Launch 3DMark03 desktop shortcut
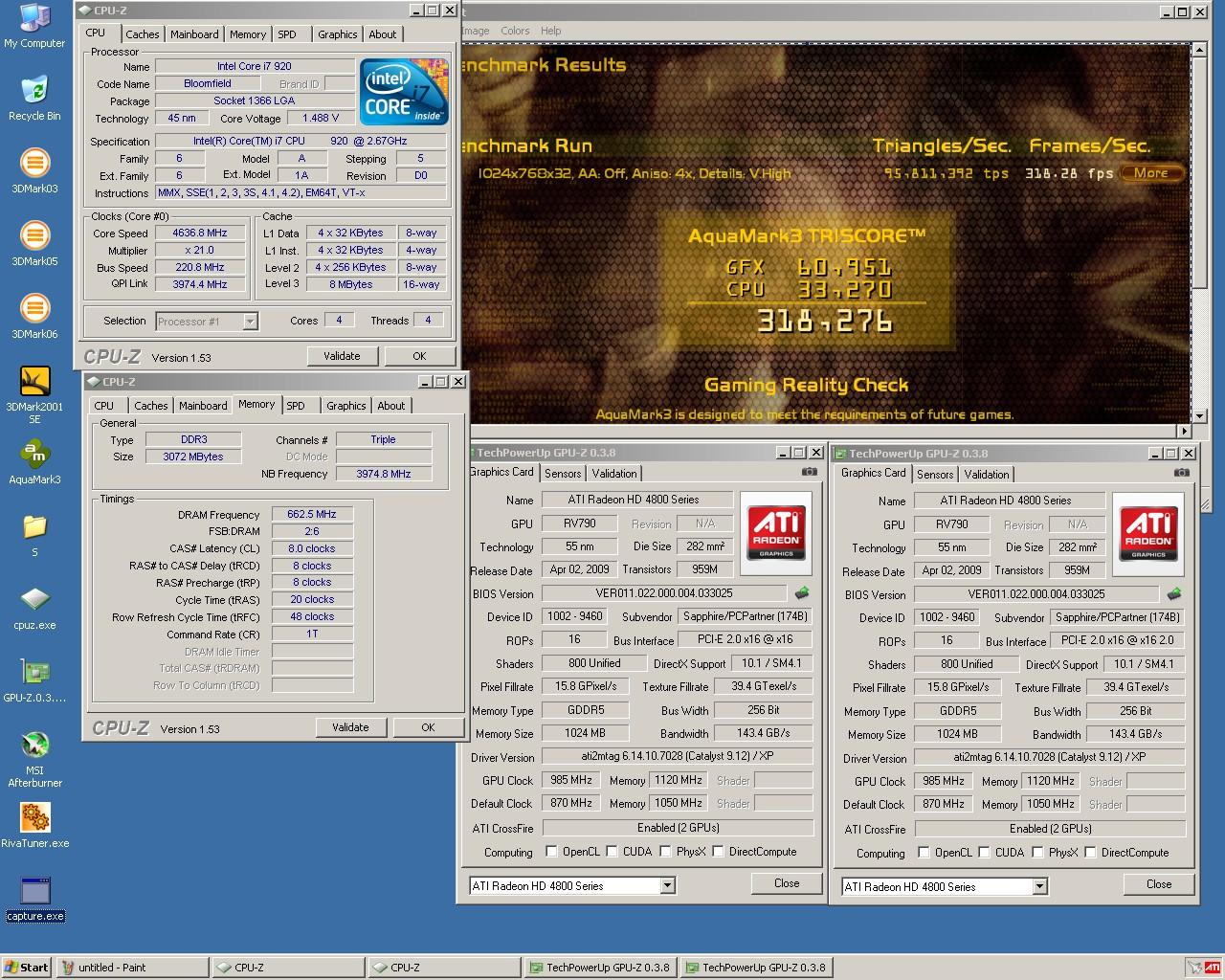This screenshot has width=1225, height=980. (x=34, y=170)
